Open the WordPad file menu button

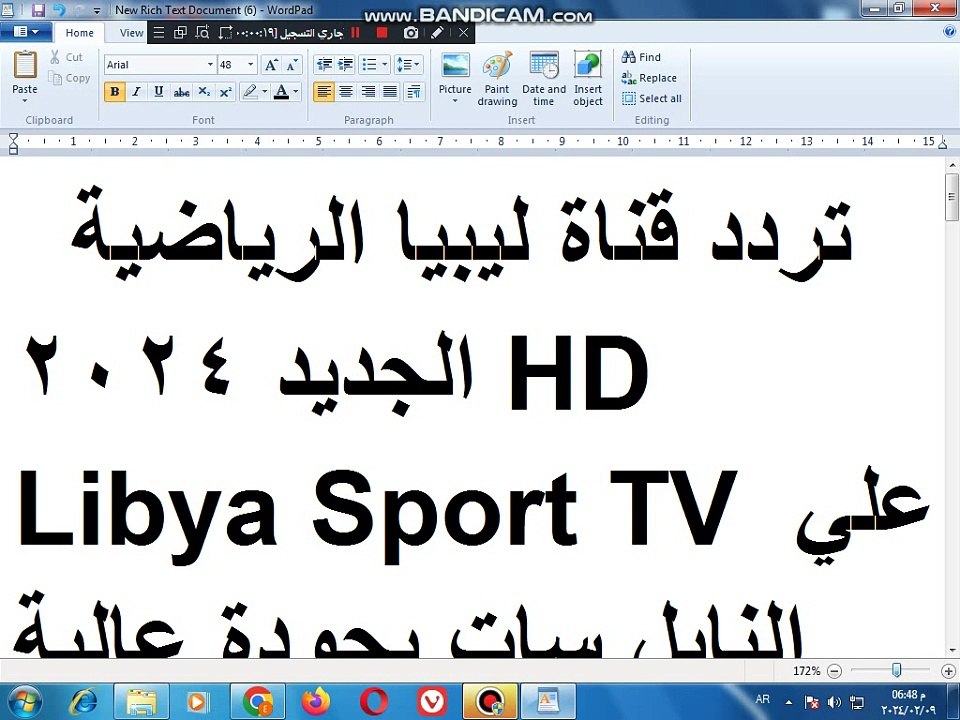coord(26,32)
